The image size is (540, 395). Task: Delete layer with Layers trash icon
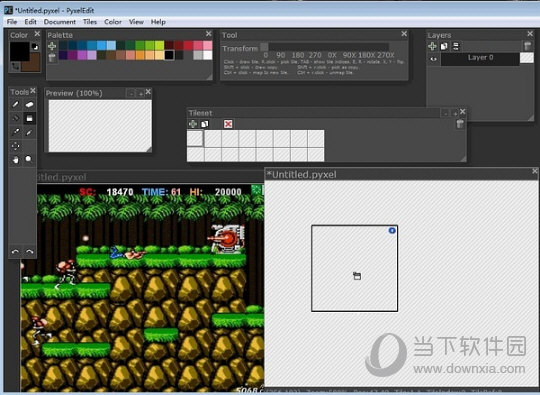coord(527,46)
